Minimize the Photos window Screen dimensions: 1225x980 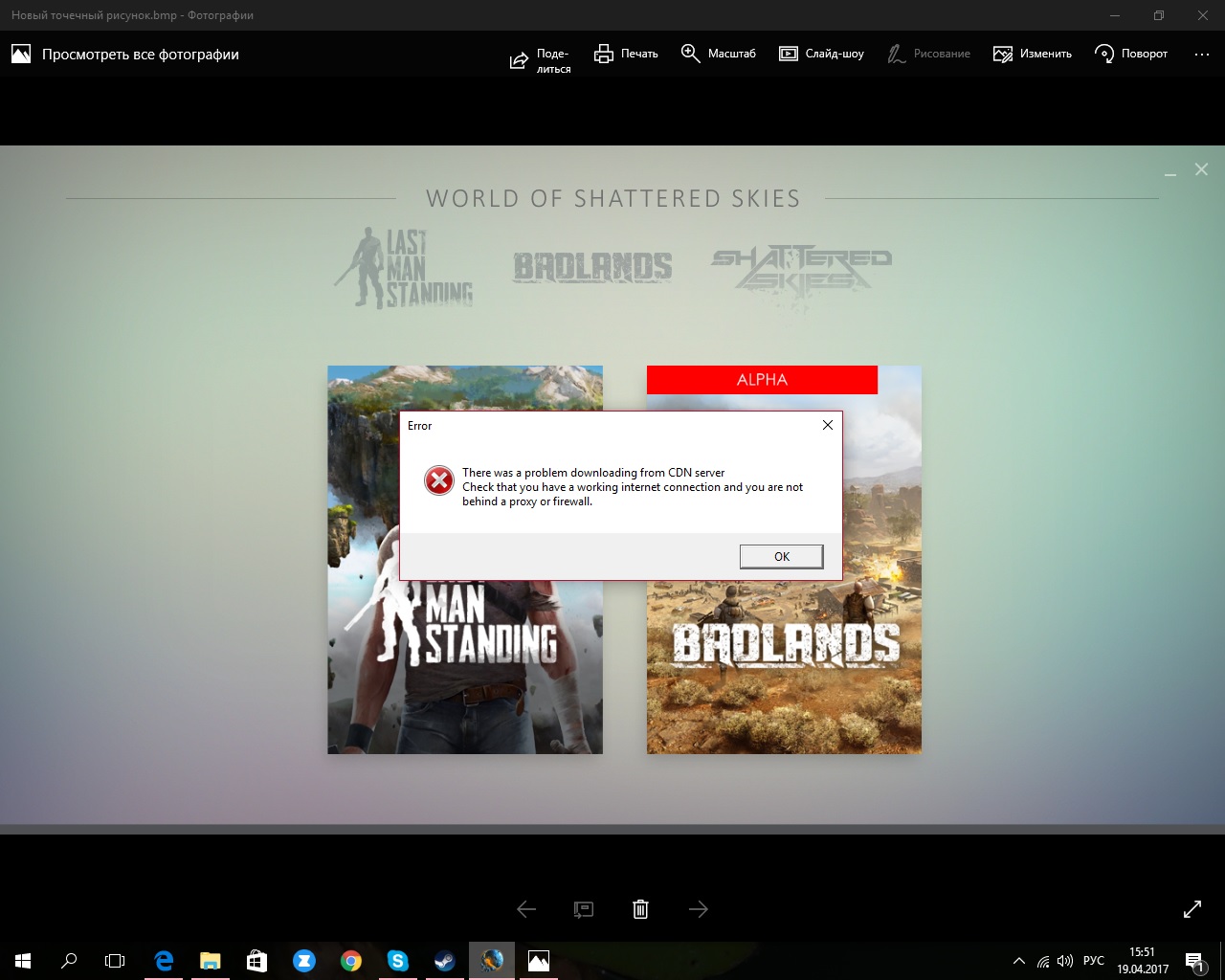[1115, 15]
